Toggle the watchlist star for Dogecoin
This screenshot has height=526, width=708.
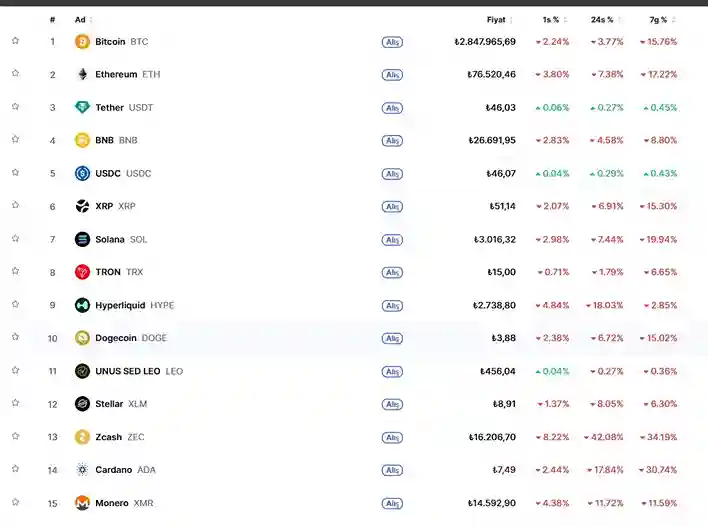tap(15, 337)
